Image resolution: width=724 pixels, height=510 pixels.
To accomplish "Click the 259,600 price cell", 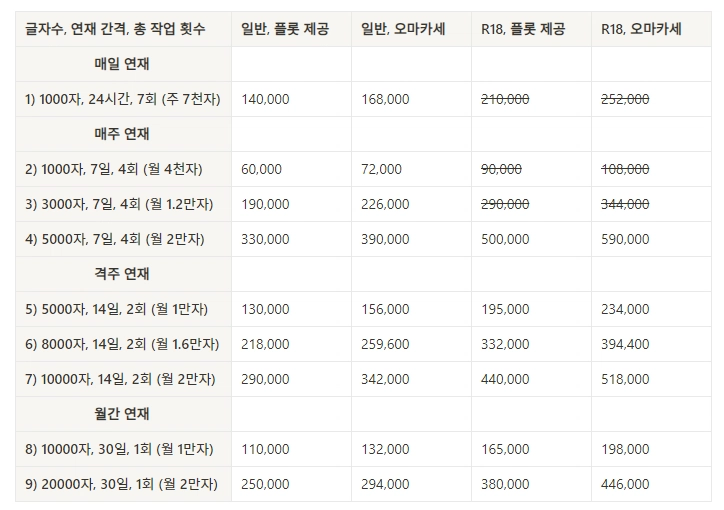I will pyautogui.click(x=385, y=344).
